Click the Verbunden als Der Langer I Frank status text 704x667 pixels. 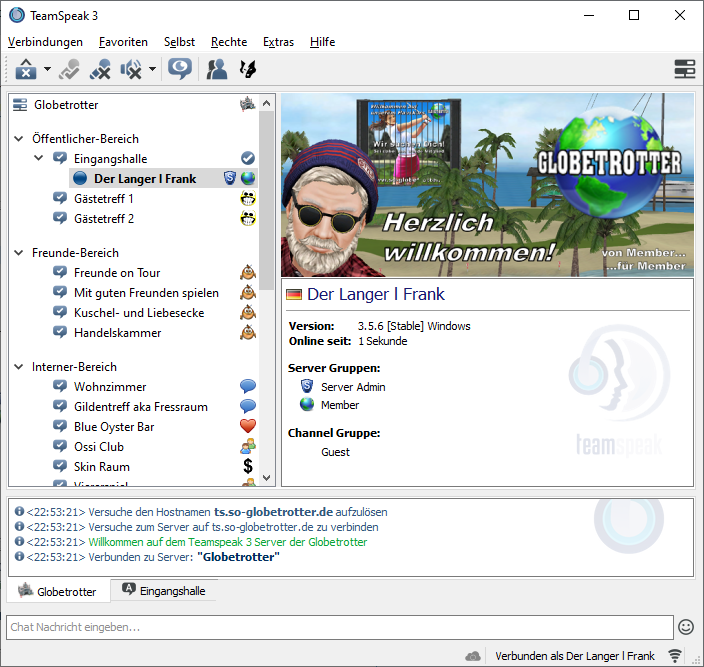[x=575, y=656]
